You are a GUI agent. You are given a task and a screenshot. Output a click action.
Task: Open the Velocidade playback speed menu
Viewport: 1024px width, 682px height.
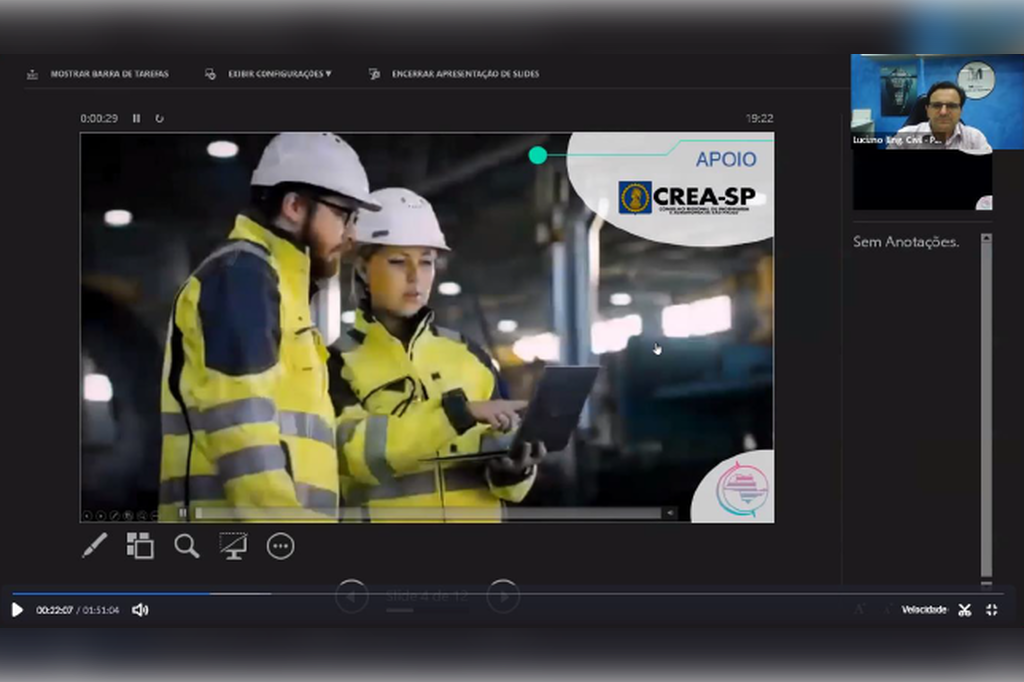(x=923, y=610)
